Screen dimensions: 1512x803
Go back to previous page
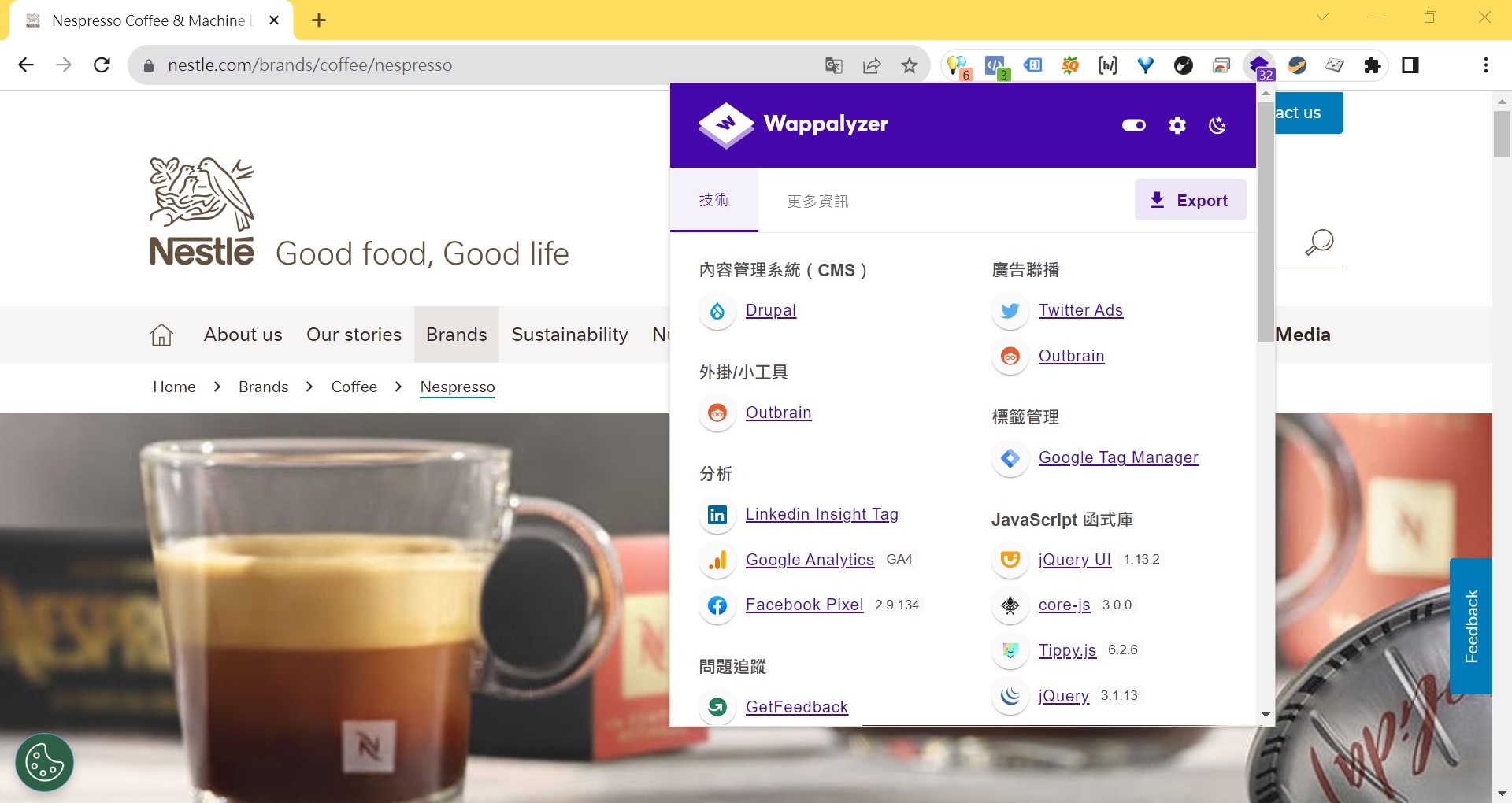coord(26,65)
